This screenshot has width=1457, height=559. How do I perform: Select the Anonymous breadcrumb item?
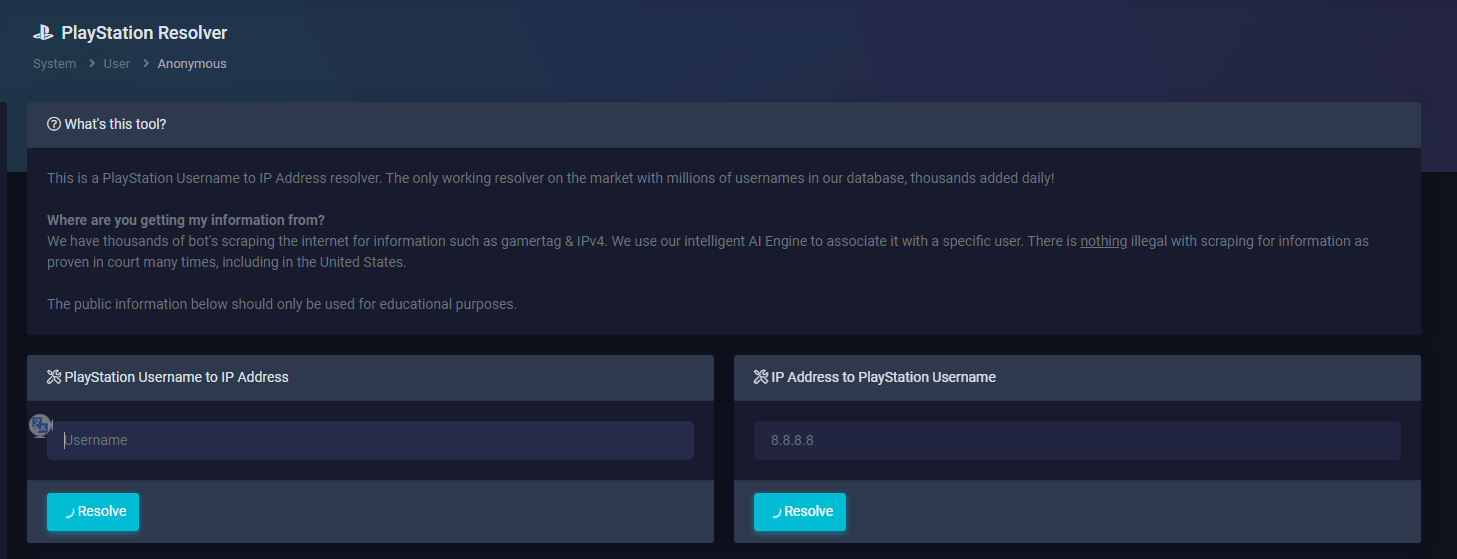(x=192, y=64)
